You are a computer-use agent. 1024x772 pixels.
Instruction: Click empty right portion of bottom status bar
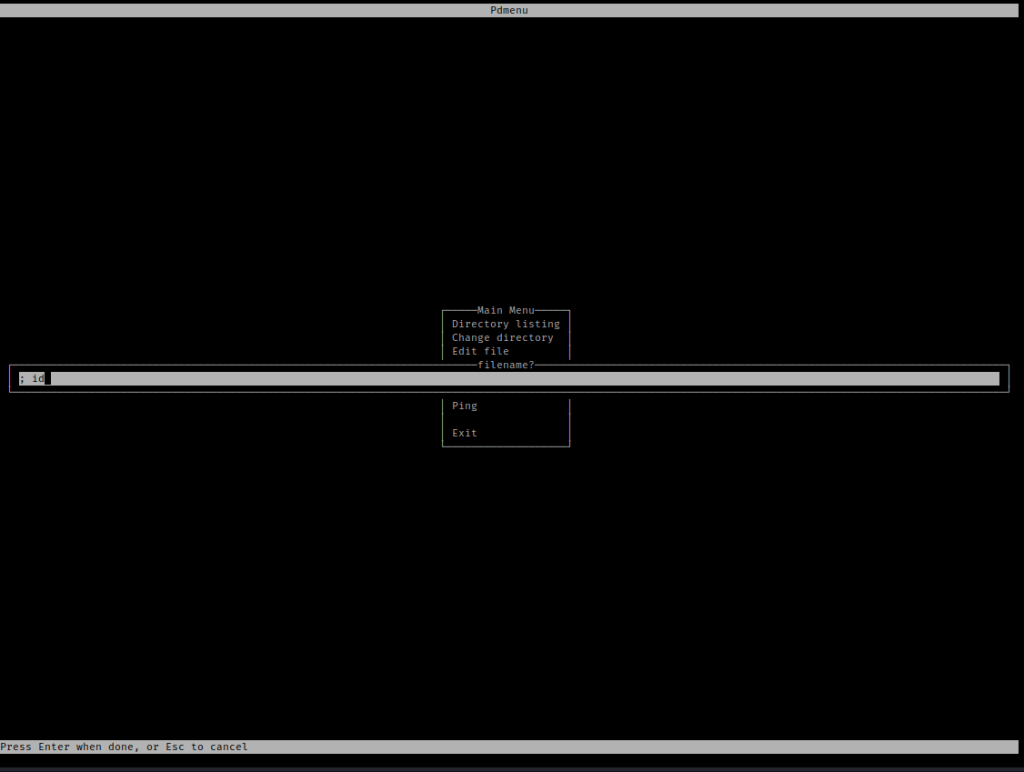pos(700,747)
